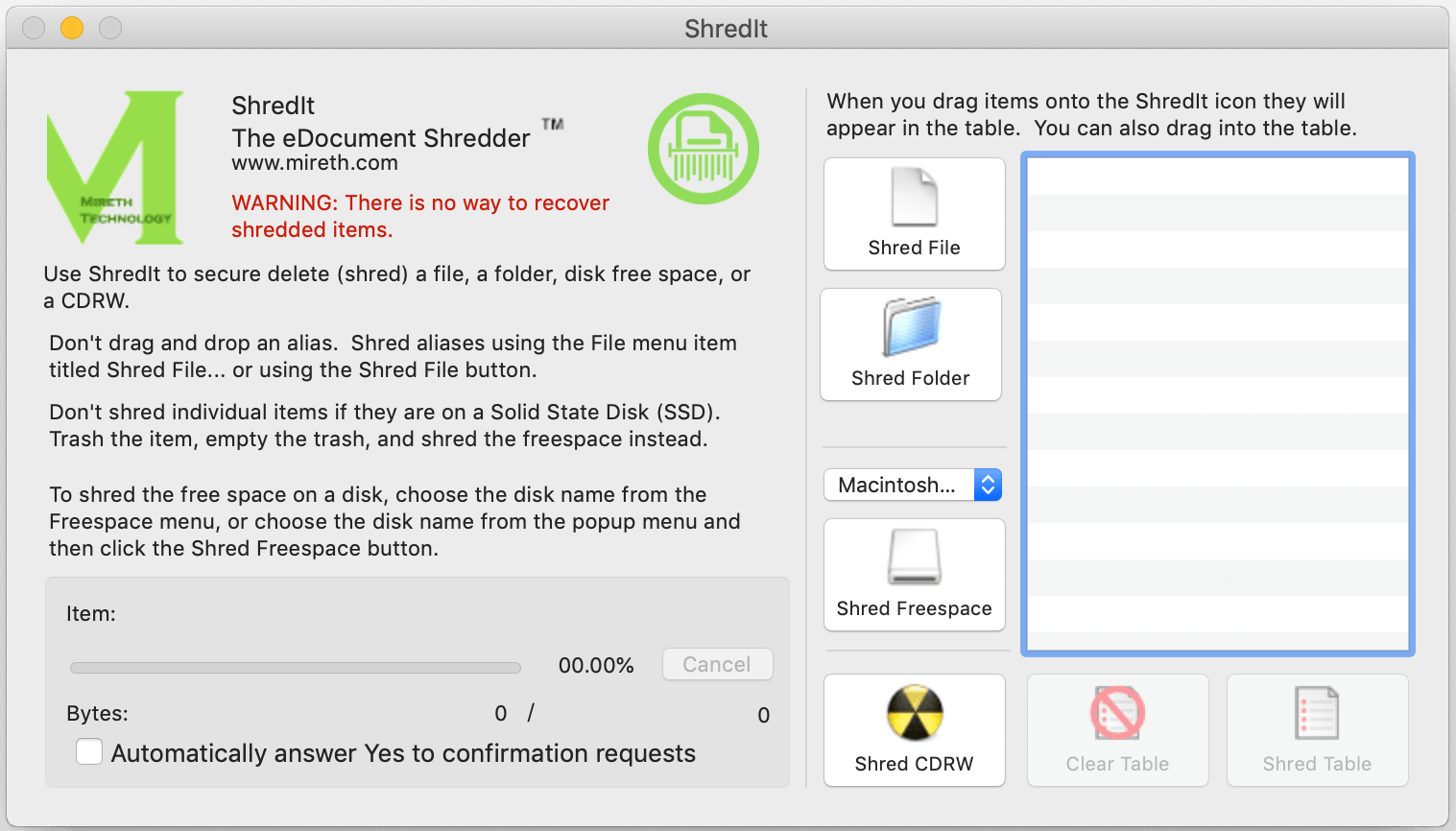Viewport: 1456px width, 831px height.
Task: Click the blue arrows on the disk selector
Action: point(988,485)
